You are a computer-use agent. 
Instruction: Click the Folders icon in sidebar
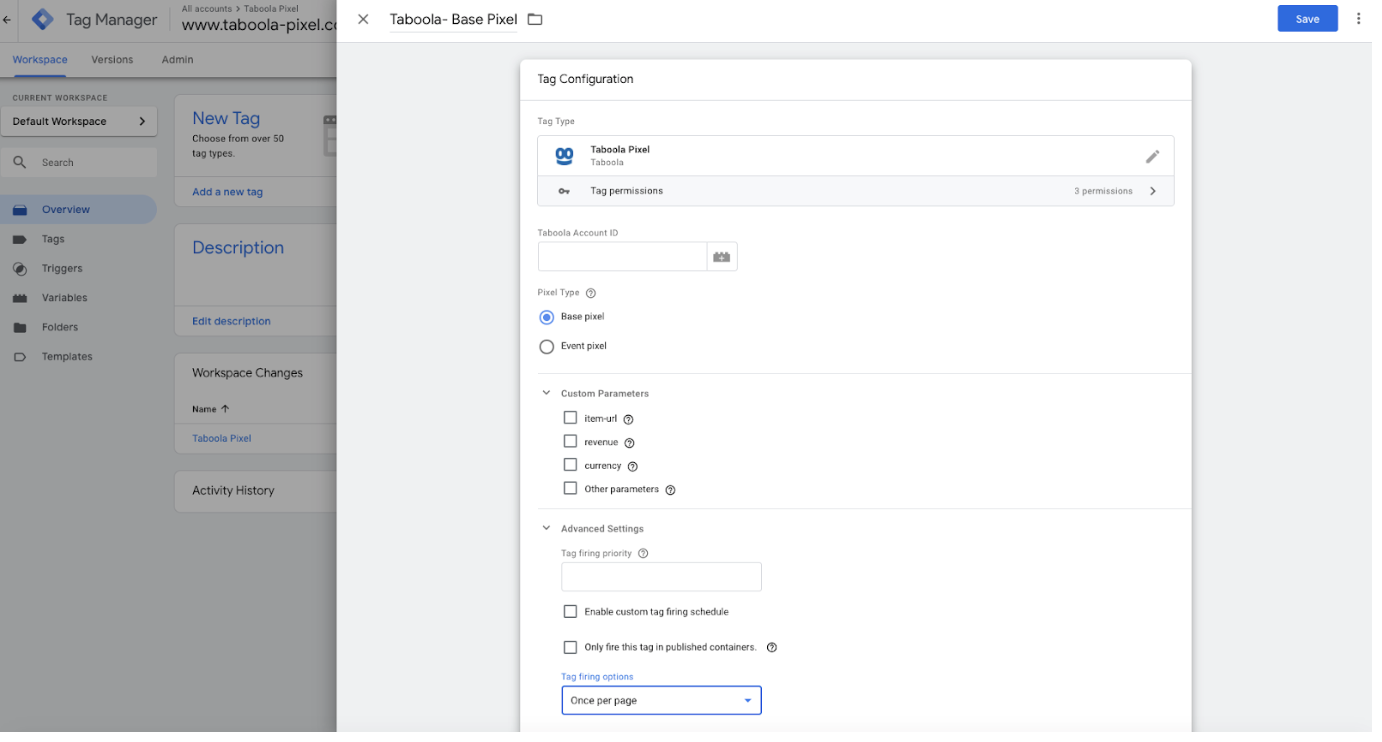20,327
